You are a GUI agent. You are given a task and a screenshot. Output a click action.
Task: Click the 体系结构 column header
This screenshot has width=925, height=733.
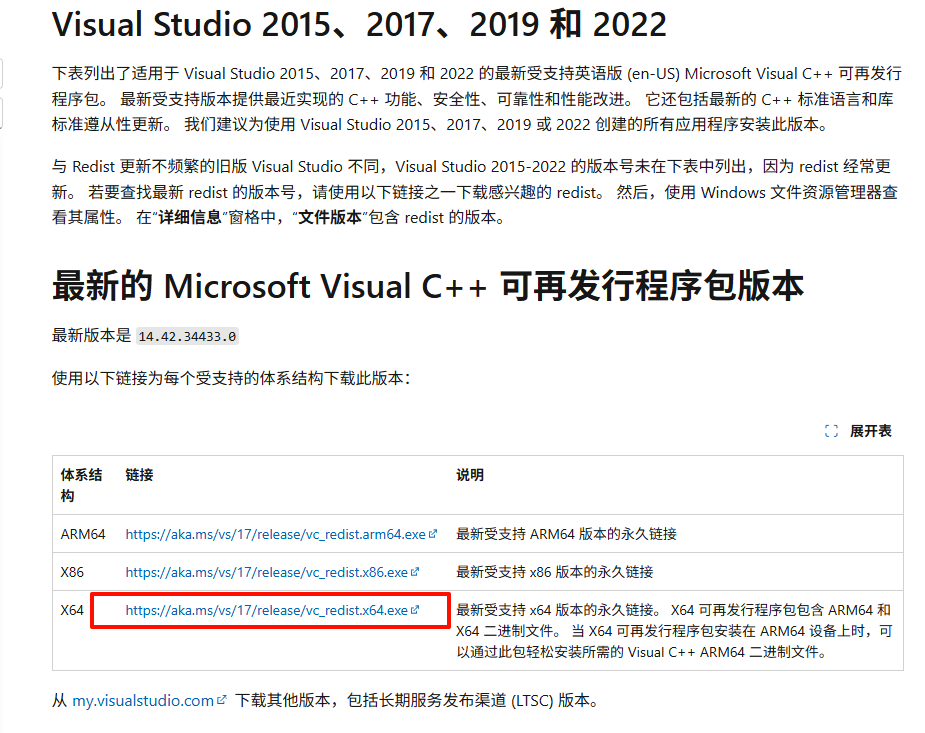tap(81, 485)
